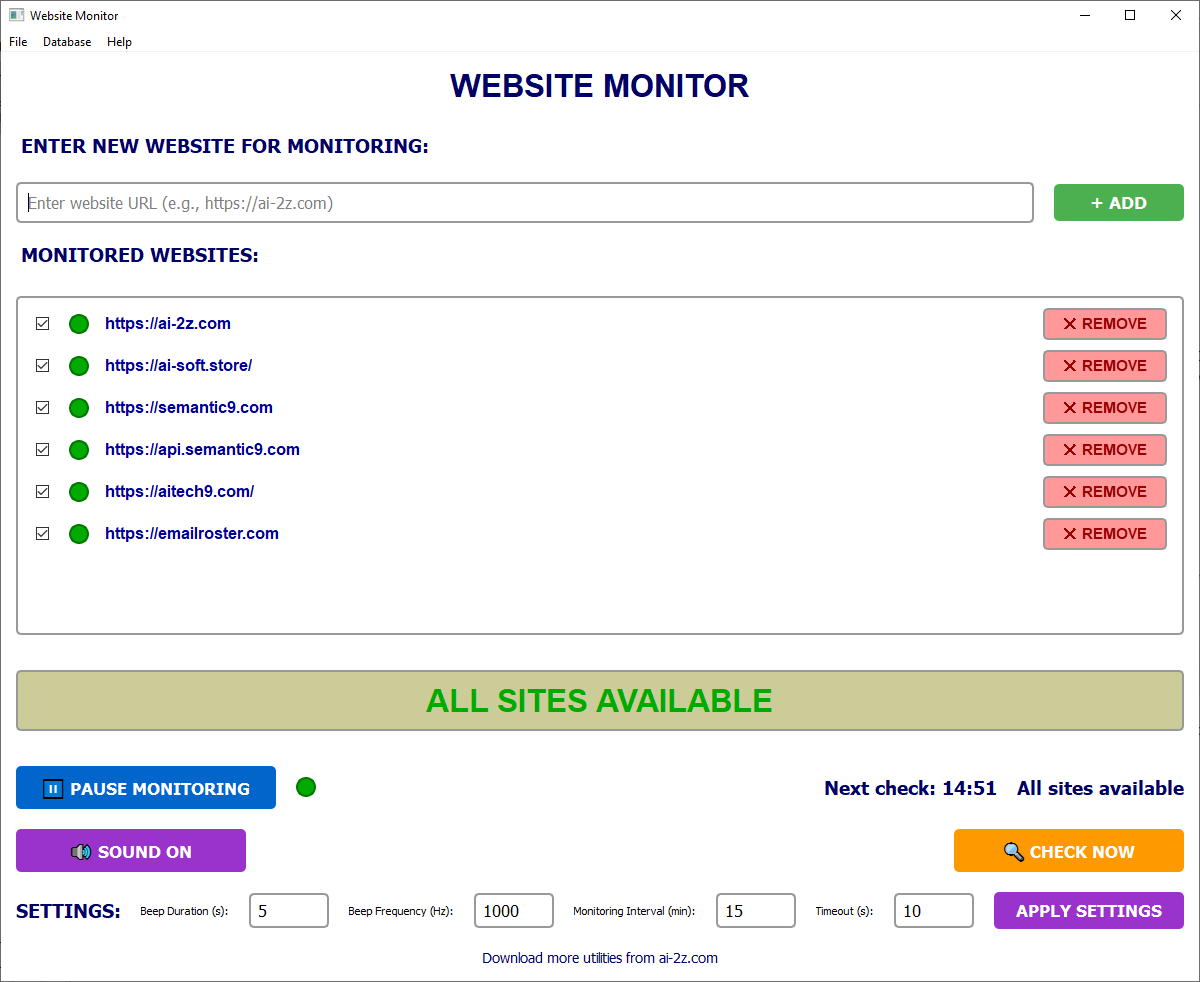The image size is (1200, 982).
Task: Open the Help menu
Action: click(119, 42)
